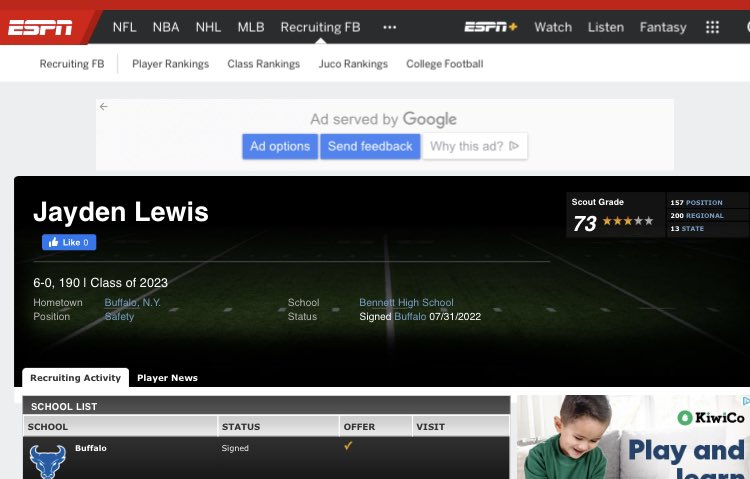Open the NHL menu
Screen dimensions: 750x479
208,27
